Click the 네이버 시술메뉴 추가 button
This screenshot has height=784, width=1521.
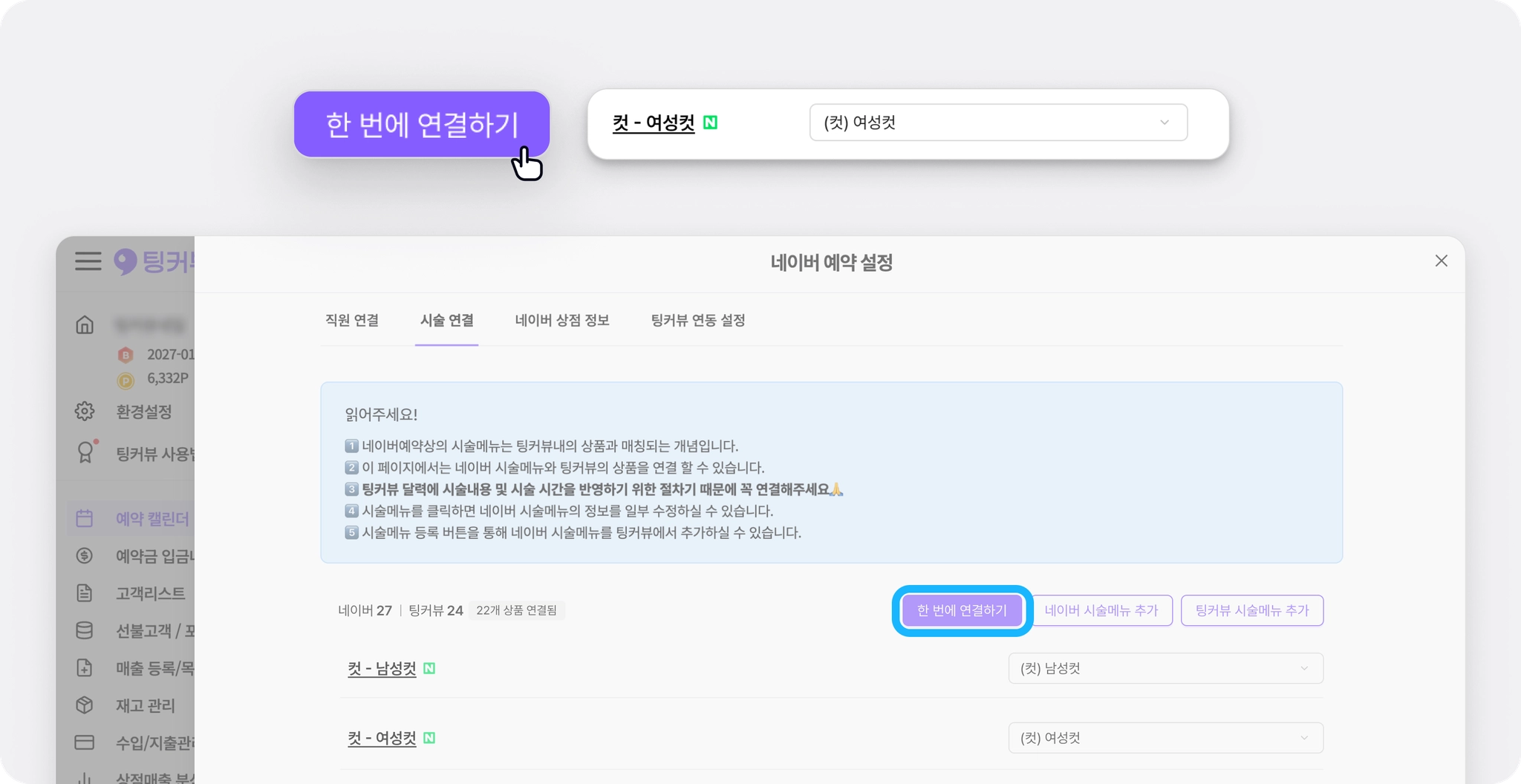[1101, 610]
